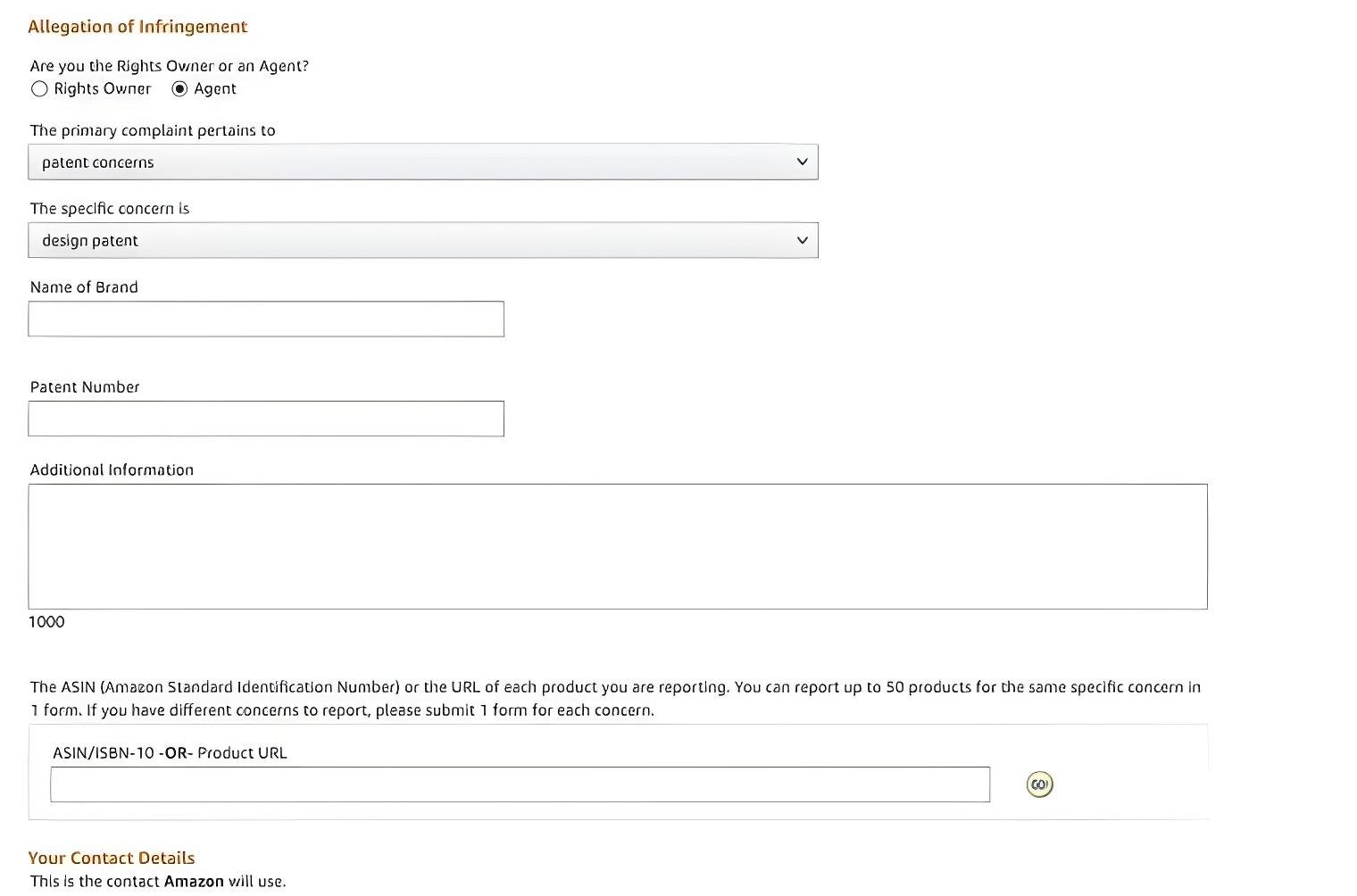
Task: Click the Patent Number label
Action: point(85,387)
